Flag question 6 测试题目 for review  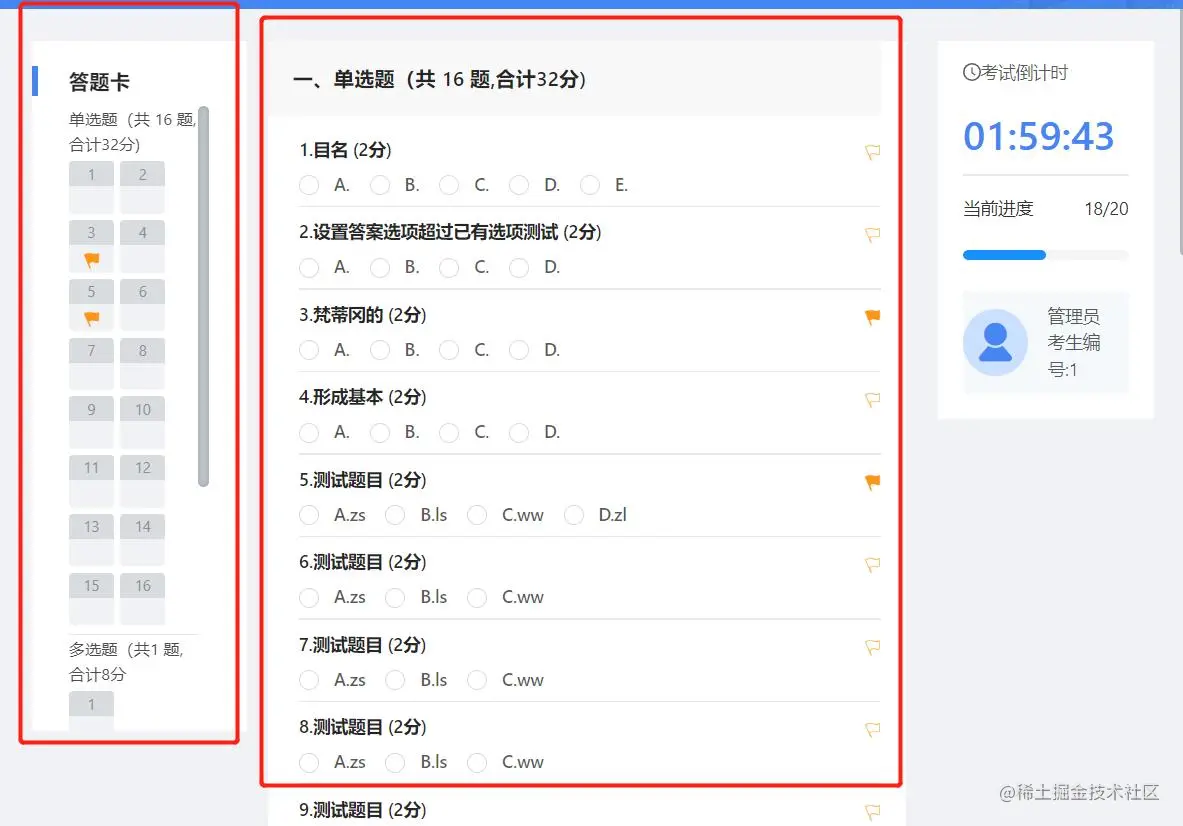tap(872, 564)
